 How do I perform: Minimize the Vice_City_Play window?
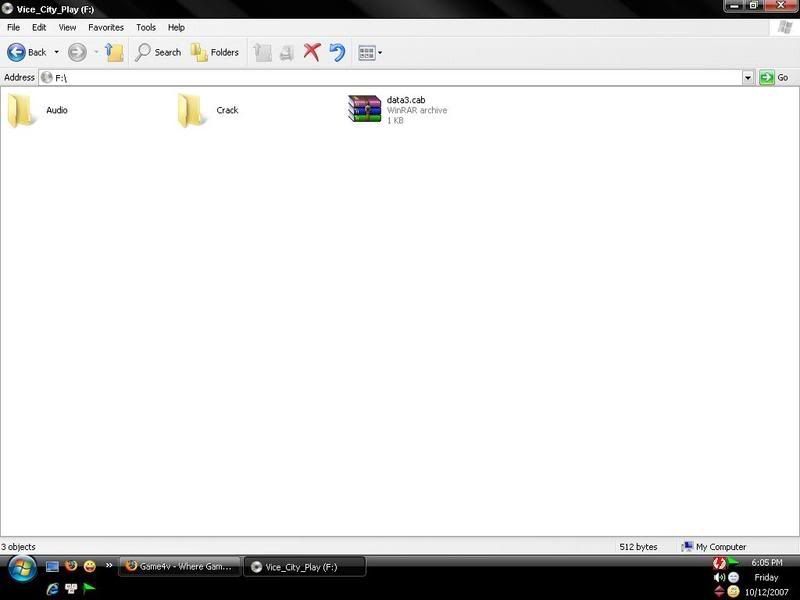(x=735, y=6)
